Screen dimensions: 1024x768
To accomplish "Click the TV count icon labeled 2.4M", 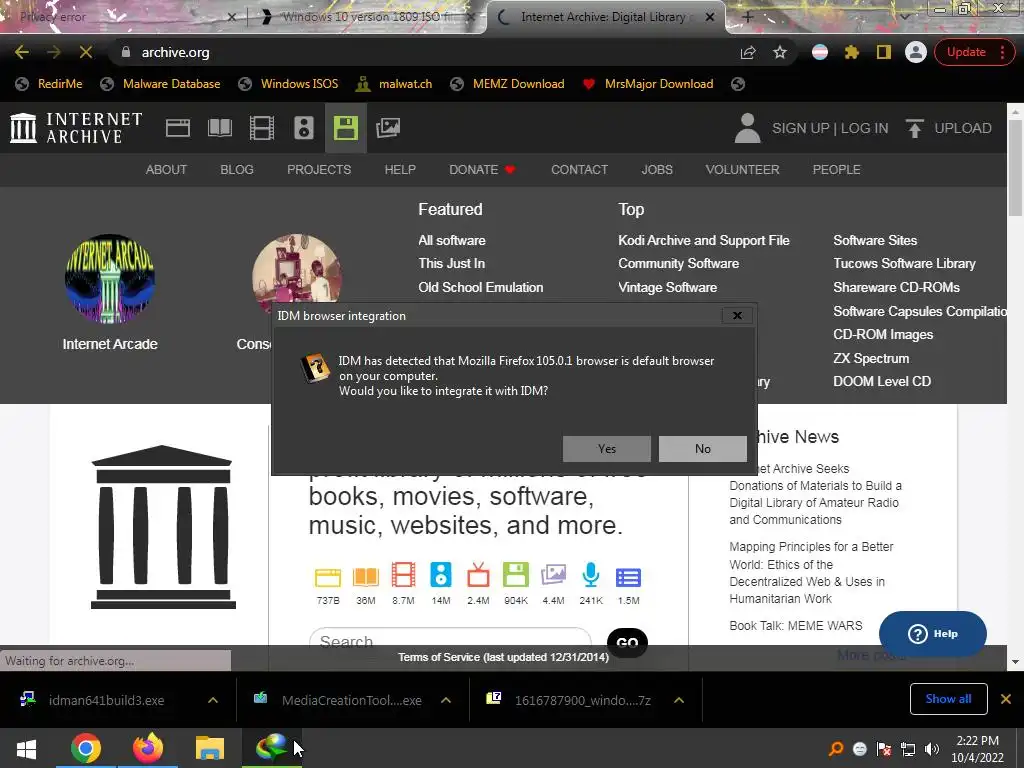I will [478, 575].
